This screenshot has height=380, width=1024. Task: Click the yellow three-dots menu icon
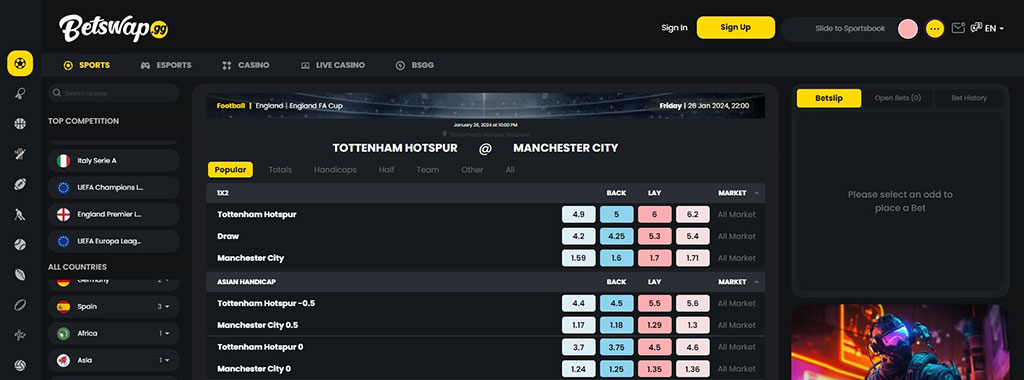(935, 29)
